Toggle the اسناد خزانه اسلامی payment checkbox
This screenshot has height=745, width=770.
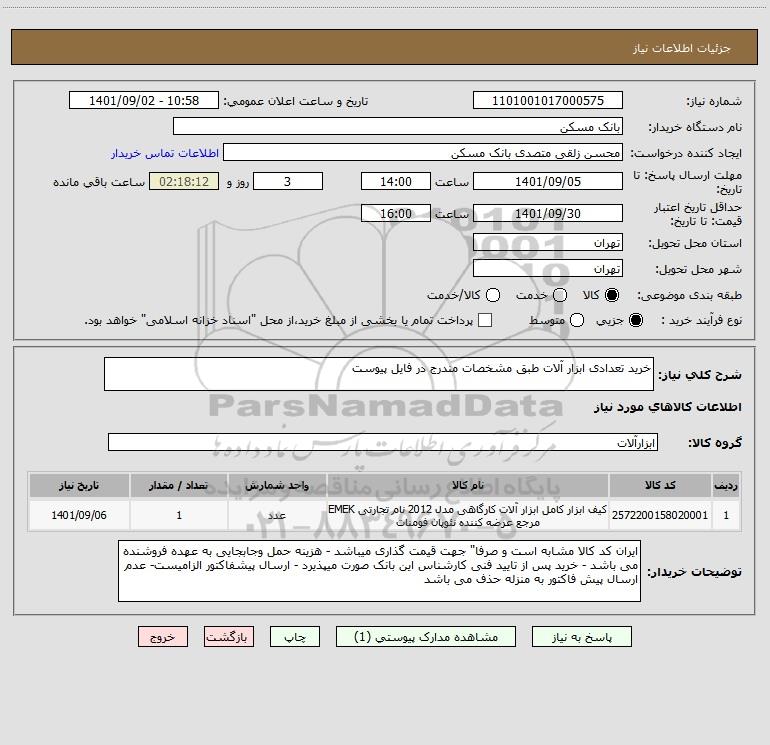[x=485, y=320]
